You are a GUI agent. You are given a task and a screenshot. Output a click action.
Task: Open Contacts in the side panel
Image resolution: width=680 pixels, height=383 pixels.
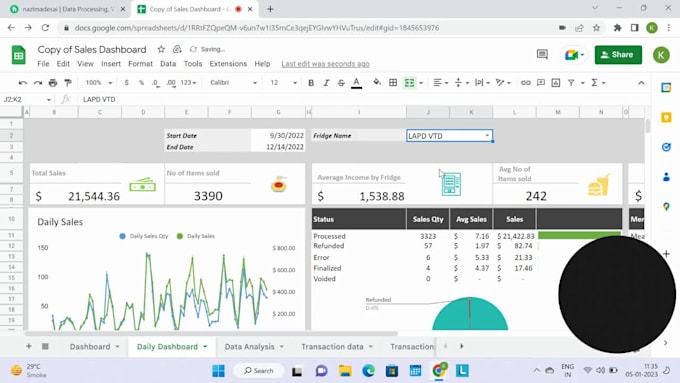666,177
